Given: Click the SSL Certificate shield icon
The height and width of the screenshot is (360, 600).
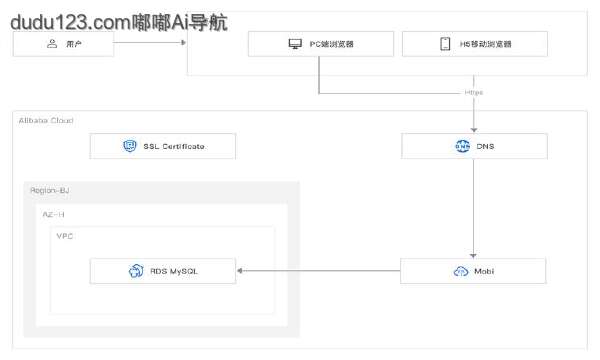Looking at the screenshot, I should click(x=130, y=146).
